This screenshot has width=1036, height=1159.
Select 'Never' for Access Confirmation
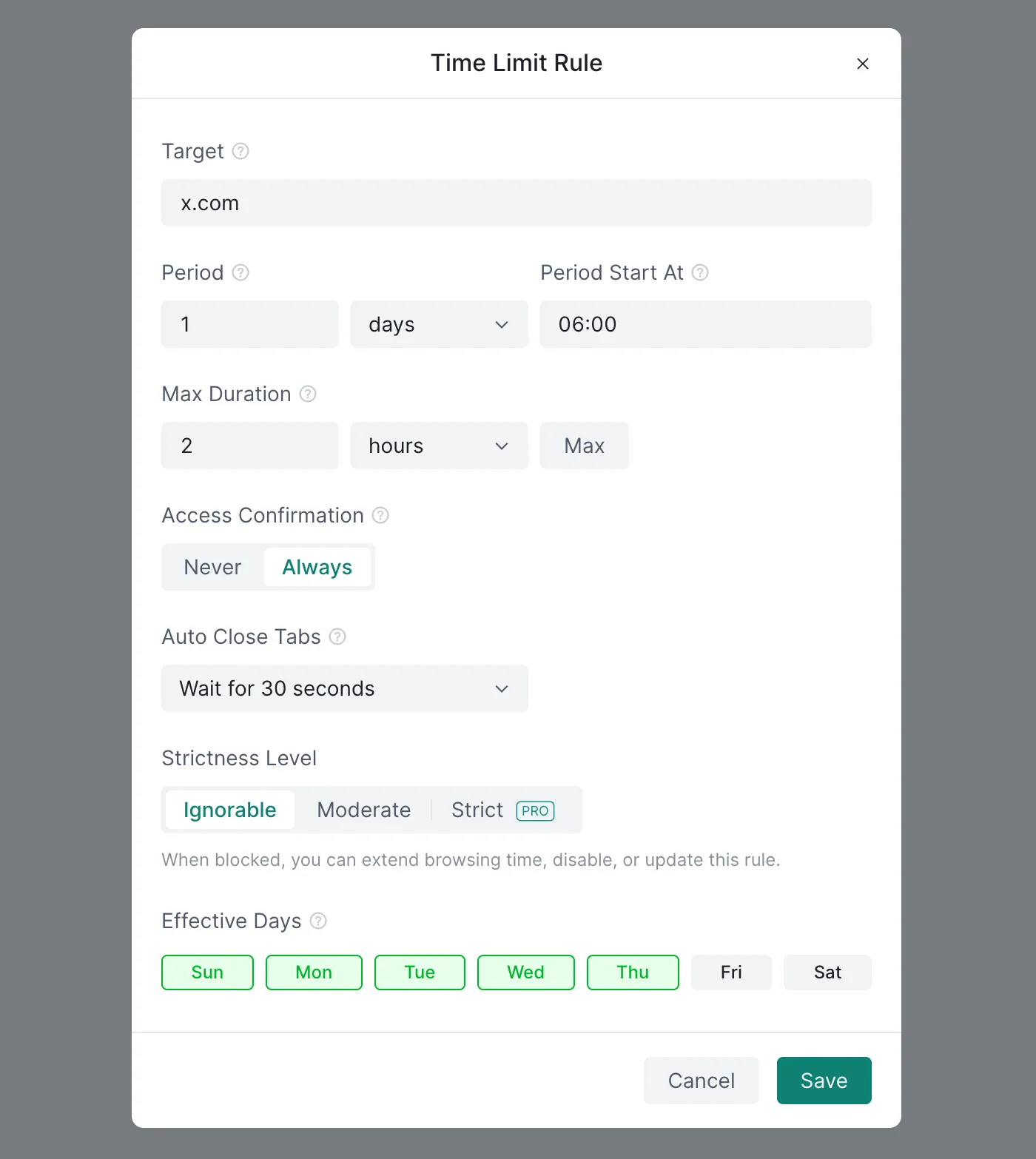point(212,567)
